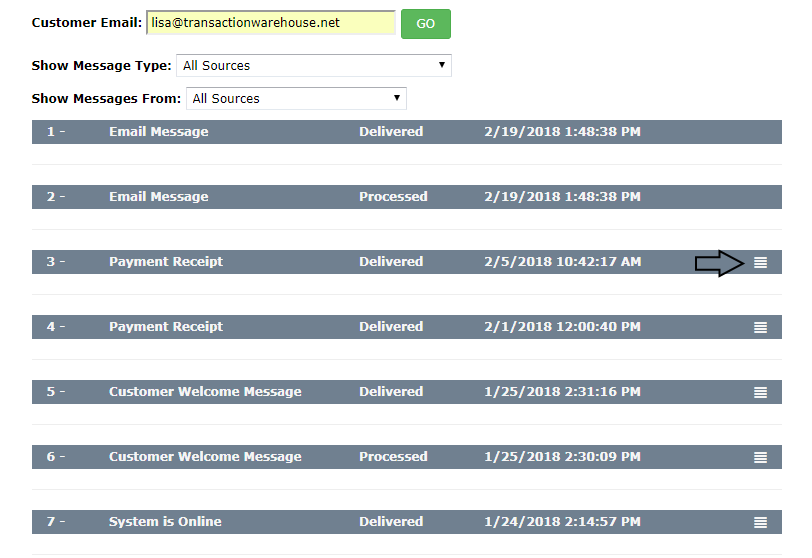Click the System is Online label
The width and height of the screenshot is (812, 558).
tap(165, 522)
